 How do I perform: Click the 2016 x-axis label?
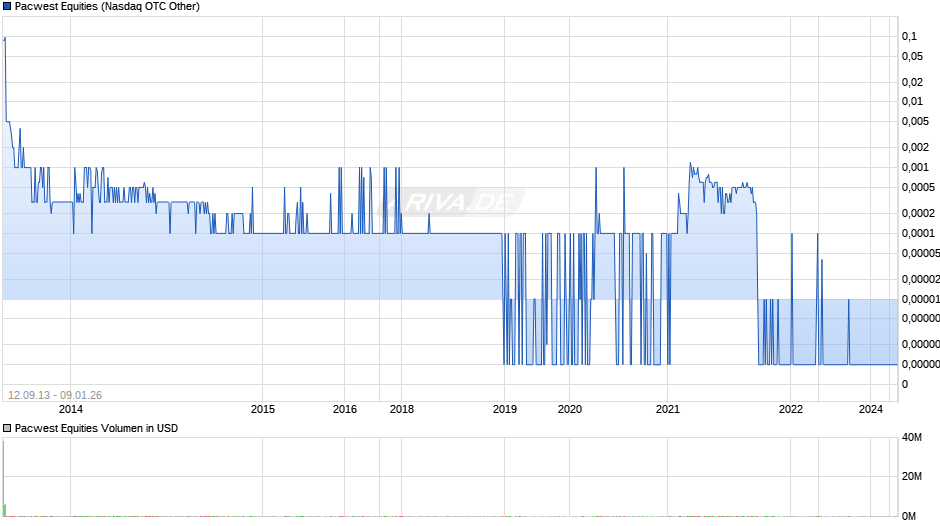click(345, 409)
